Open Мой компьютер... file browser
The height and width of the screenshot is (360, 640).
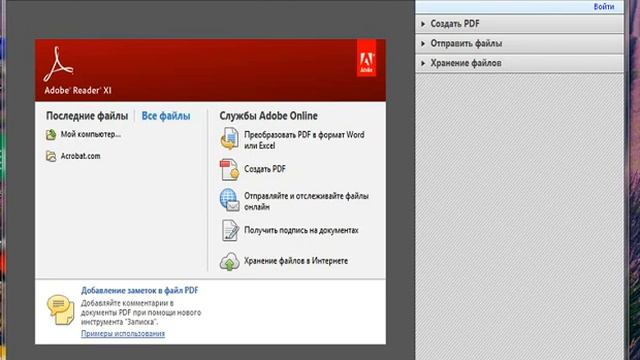91,134
